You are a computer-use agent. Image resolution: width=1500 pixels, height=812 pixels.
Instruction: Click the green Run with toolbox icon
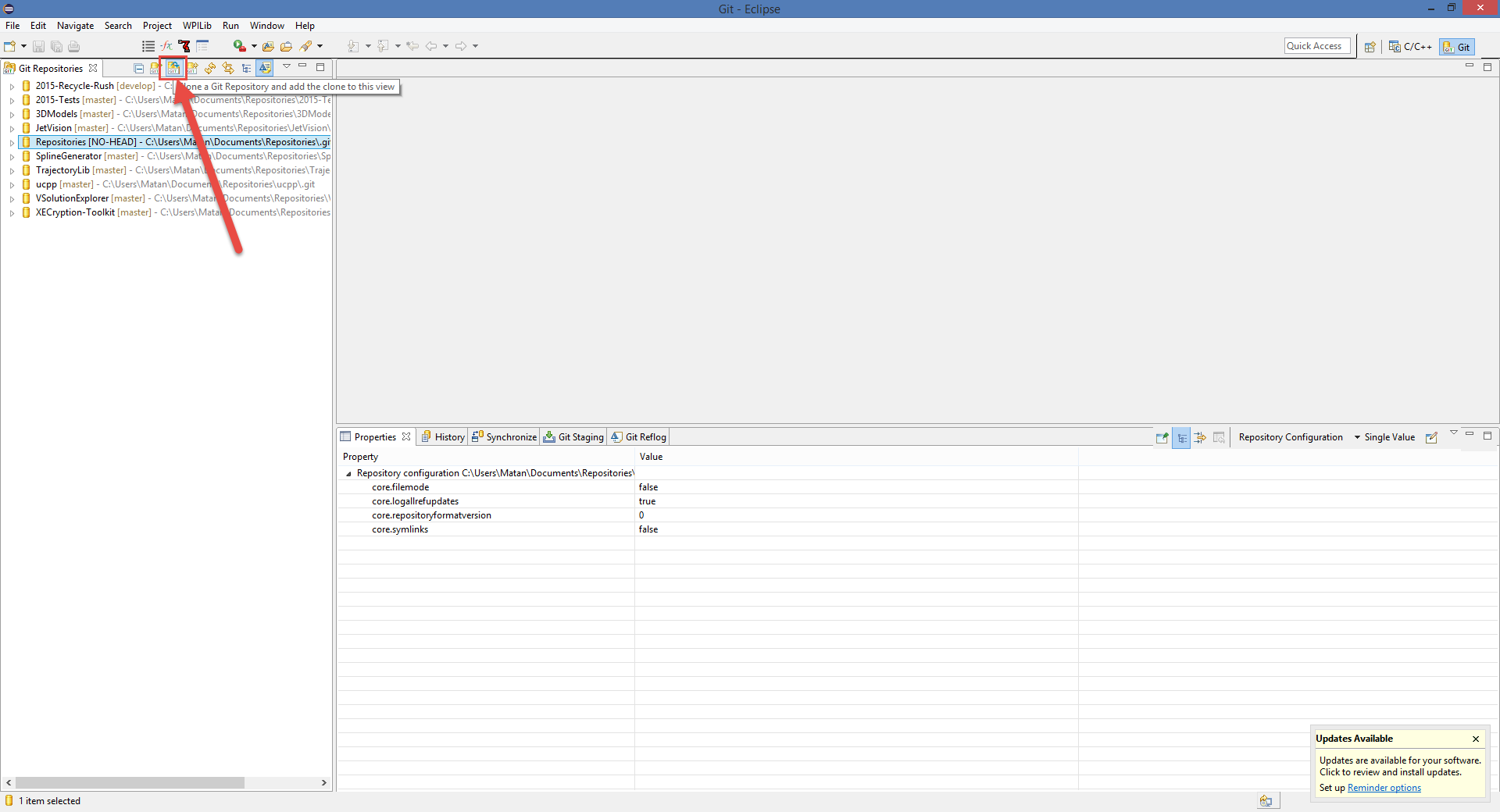tap(240, 46)
